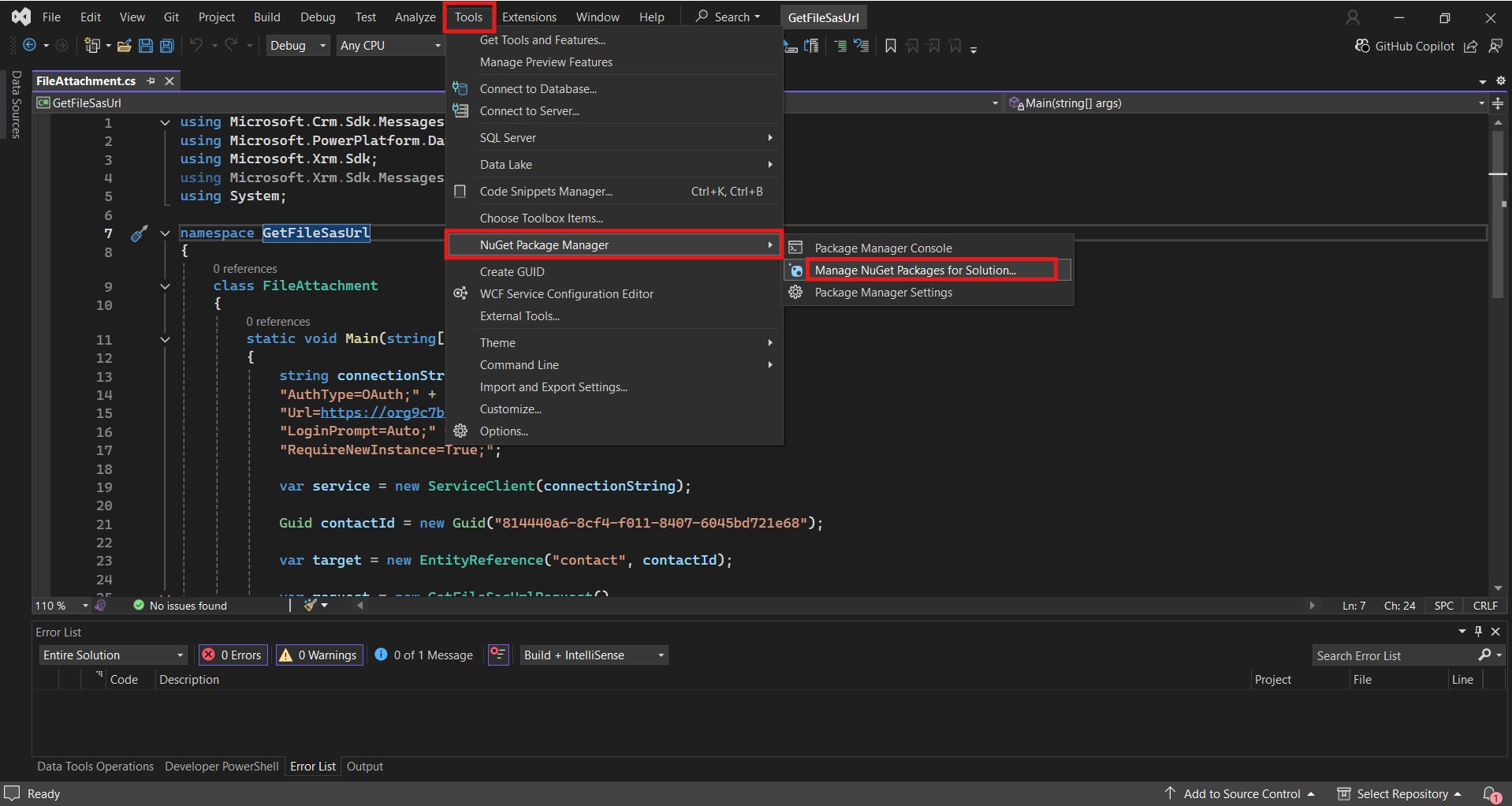This screenshot has height=806, width=1512.
Task: Toggle a bookmark with the bookmark icon
Action: pos(891,46)
